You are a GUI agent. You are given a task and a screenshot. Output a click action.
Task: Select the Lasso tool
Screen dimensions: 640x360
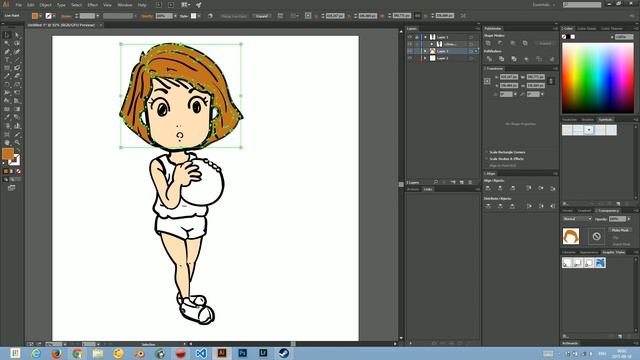17,43
